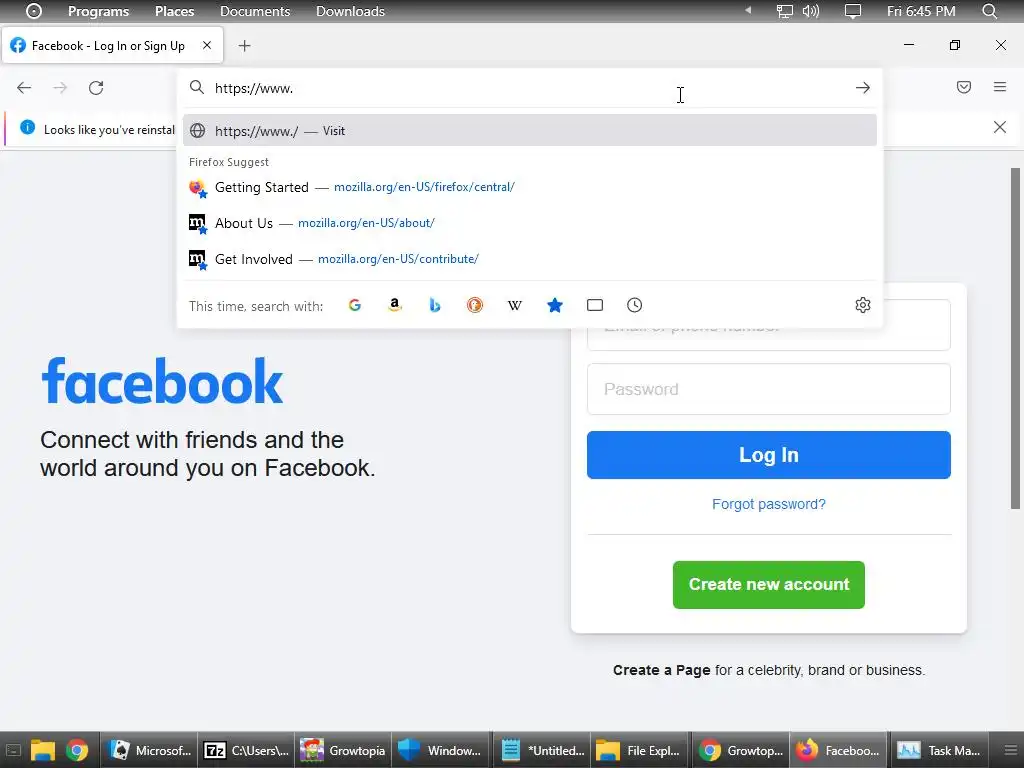This screenshot has height=768, width=1024.
Task: Click the top panel circle launcher icon
Action: (33, 11)
